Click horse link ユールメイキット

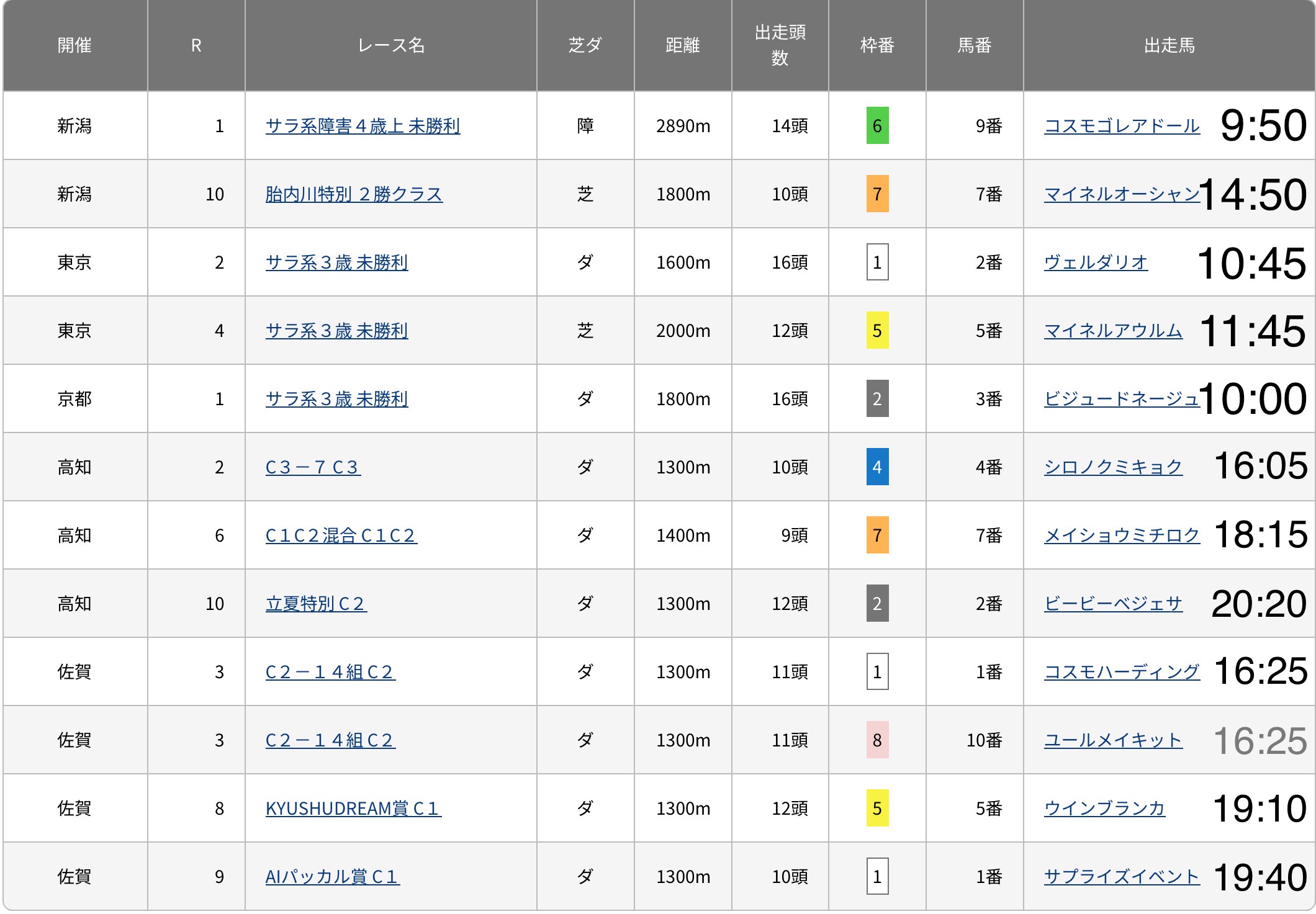pos(1113,740)
